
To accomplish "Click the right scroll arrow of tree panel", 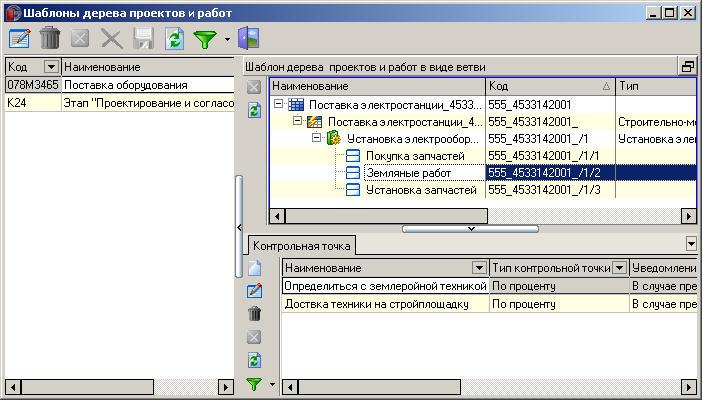I will [x=689, y=216].
